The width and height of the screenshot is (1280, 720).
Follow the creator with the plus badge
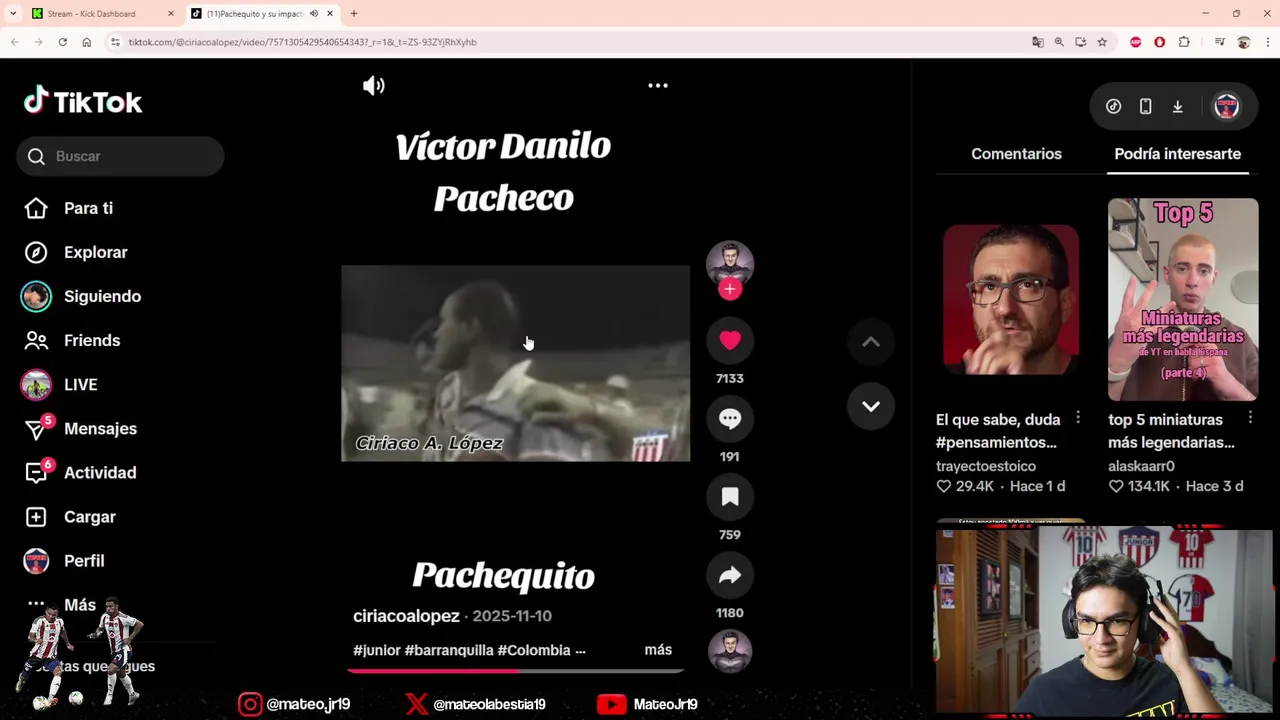(730, 289)
